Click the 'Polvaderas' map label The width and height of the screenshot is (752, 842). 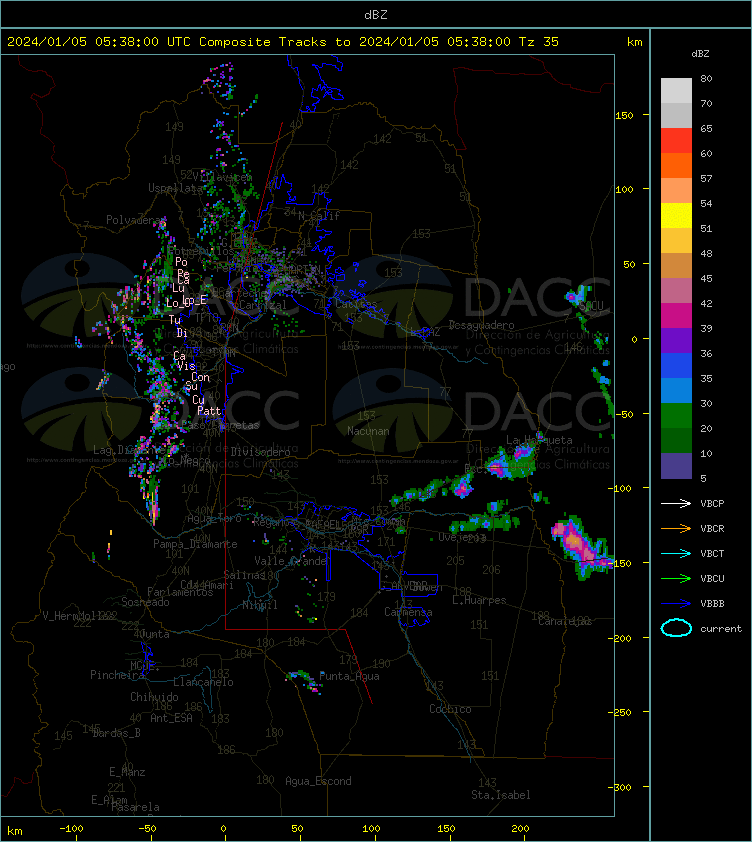point(136,220)
